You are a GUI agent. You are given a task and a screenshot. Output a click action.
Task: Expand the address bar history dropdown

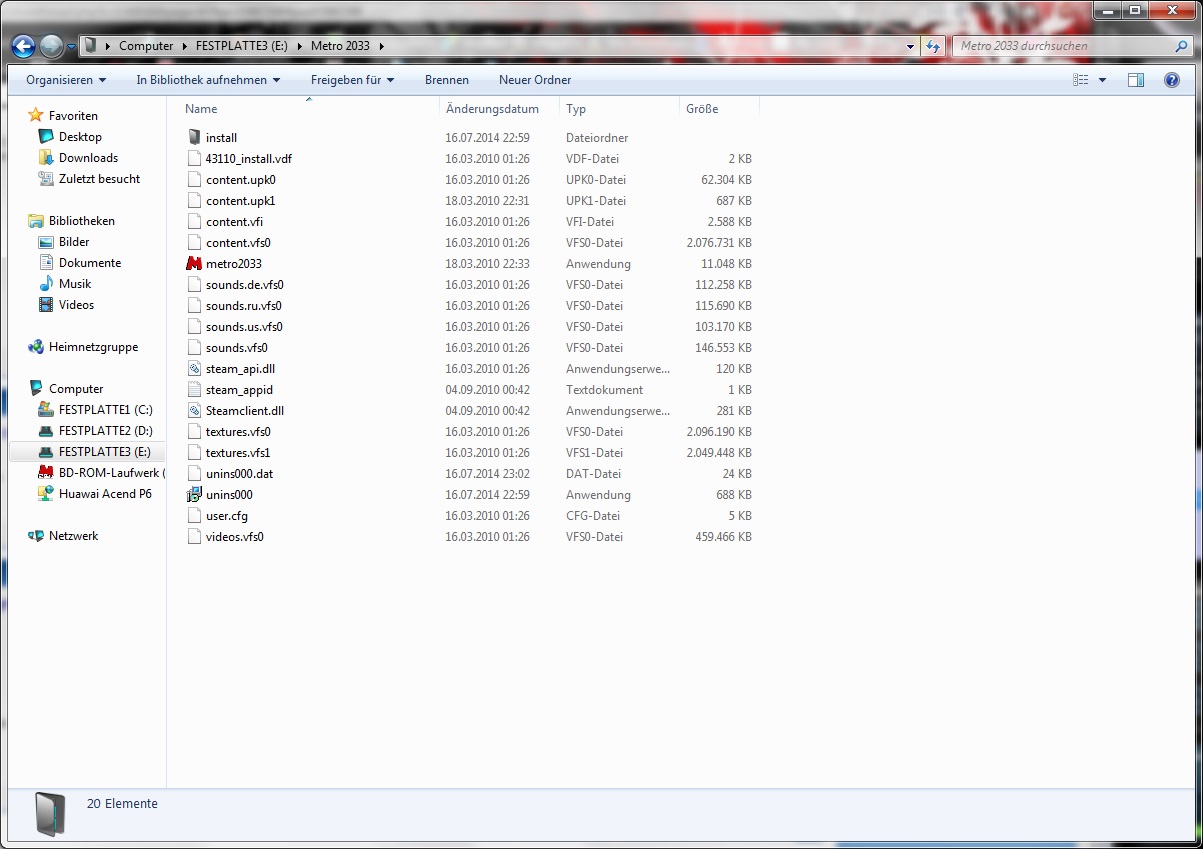tap(910, 46)
